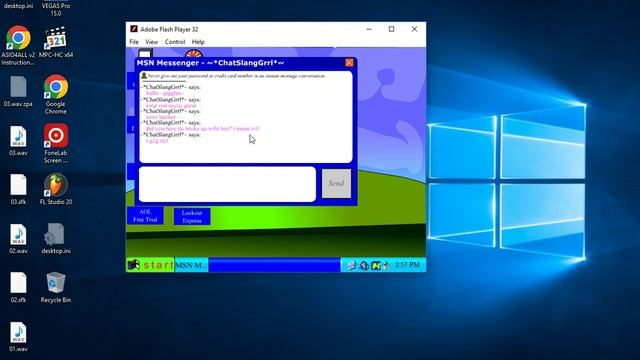Viewport: 640px width, 360px height.
Task: Select the desktop.ini gear file icon
Action: click(56, 238)
